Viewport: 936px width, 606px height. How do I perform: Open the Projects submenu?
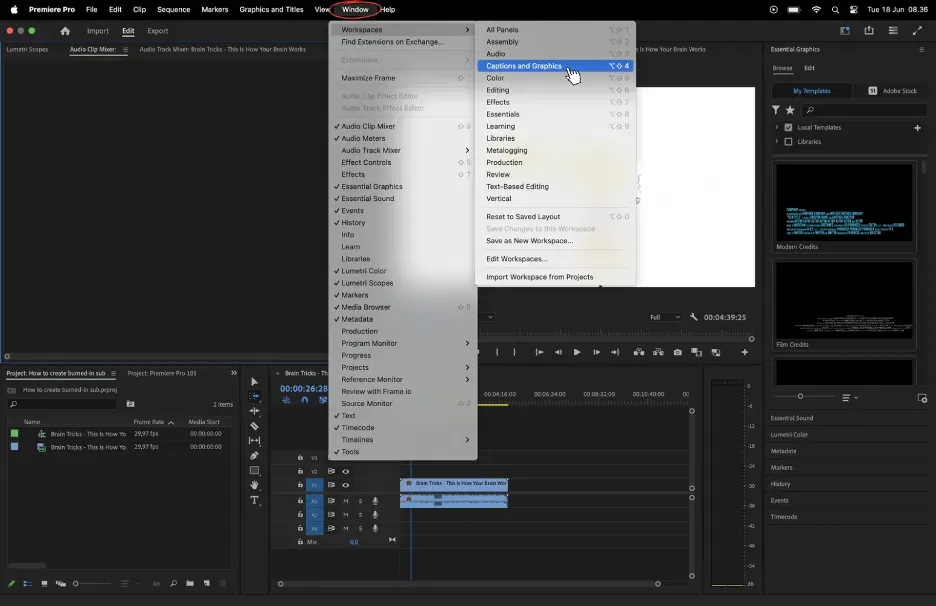pyautogui.click(x=403, y=368)
